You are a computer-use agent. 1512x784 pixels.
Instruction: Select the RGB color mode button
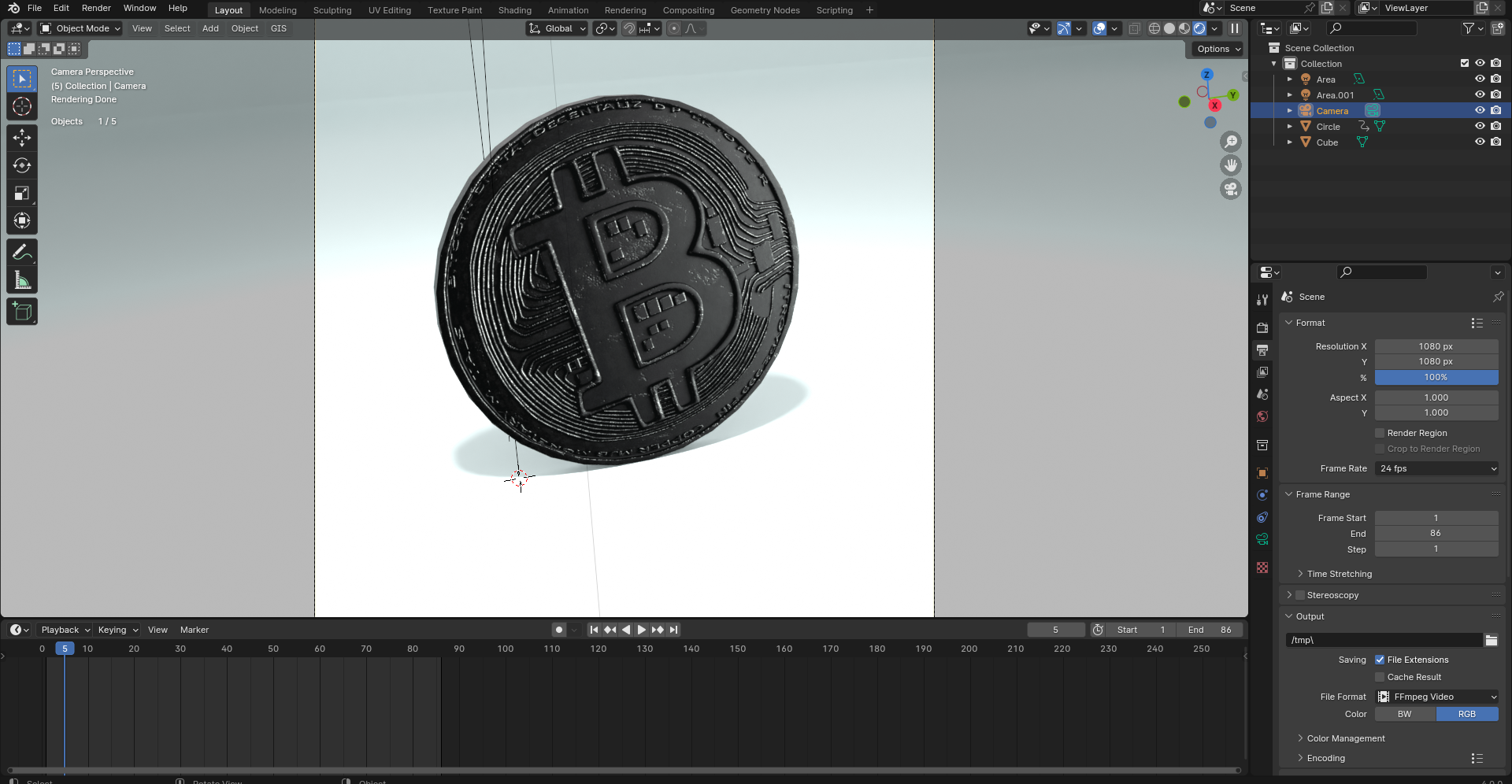(x=1467, y=714)
